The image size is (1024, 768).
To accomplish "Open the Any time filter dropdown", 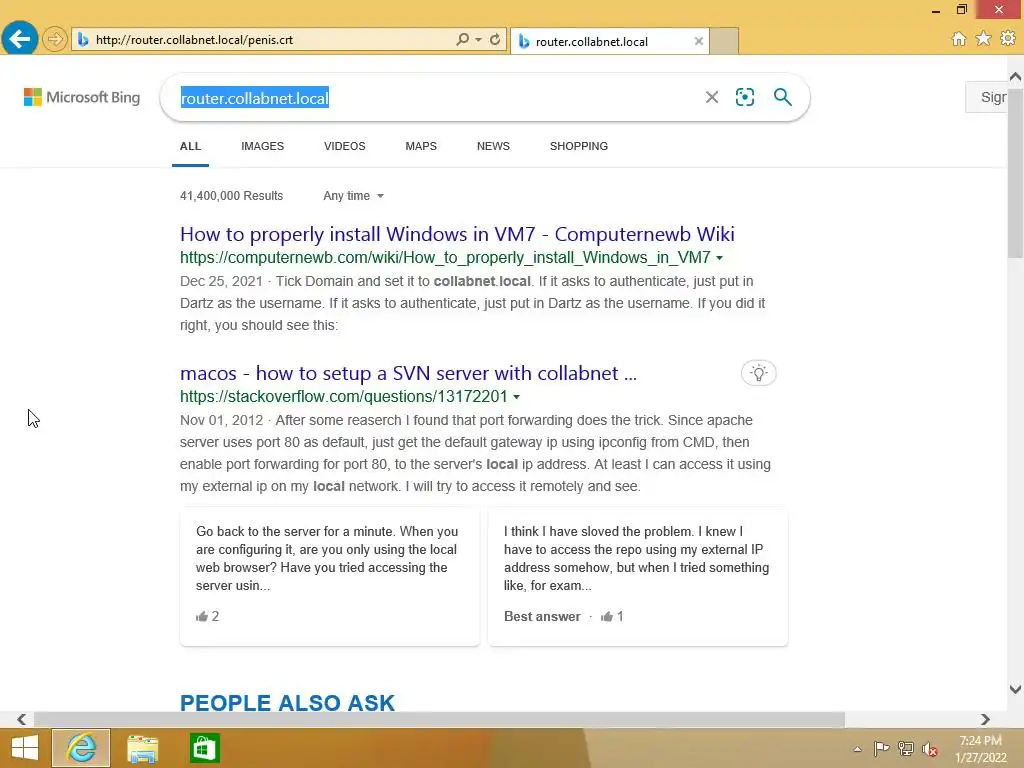I will tap(353, 196).
